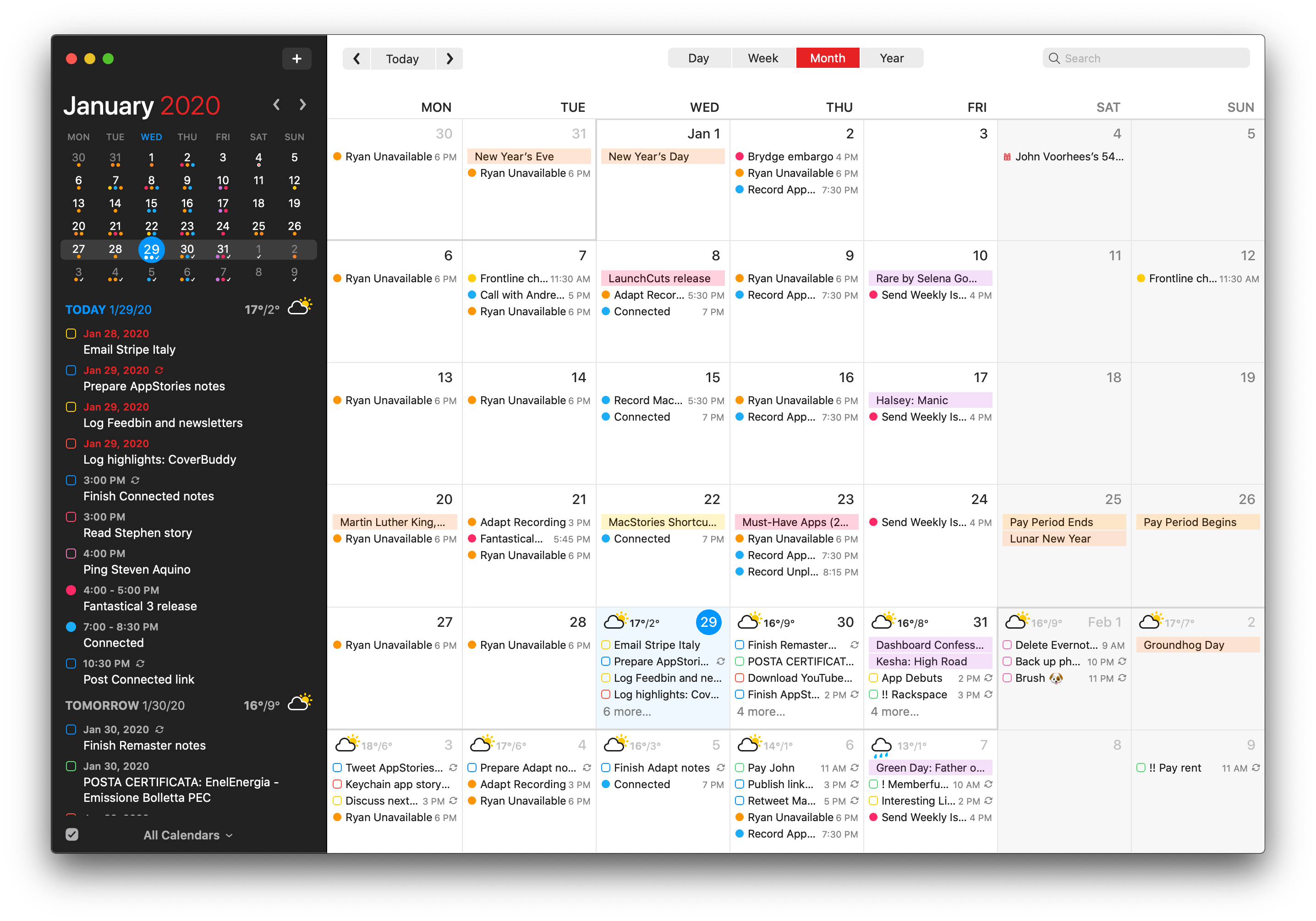Open New Year's Eve event on Dec 31
This screenshot has height=921, width=1316.
[x=529, y=156]
